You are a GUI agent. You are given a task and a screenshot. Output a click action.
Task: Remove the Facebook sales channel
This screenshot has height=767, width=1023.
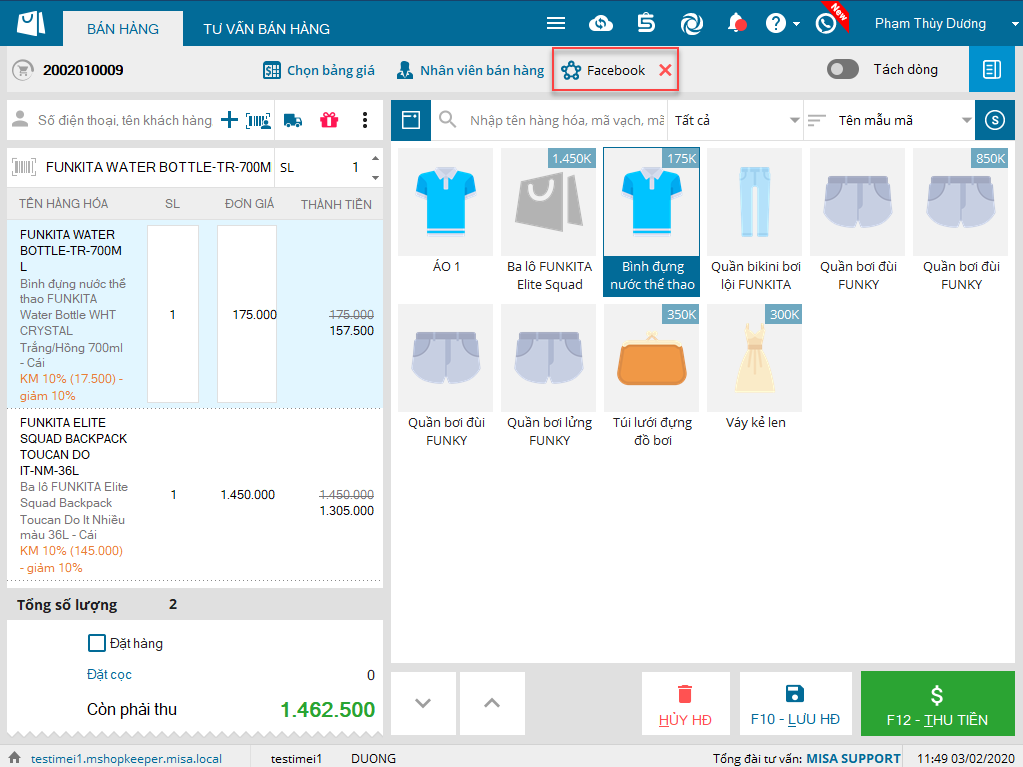[665, 70]
